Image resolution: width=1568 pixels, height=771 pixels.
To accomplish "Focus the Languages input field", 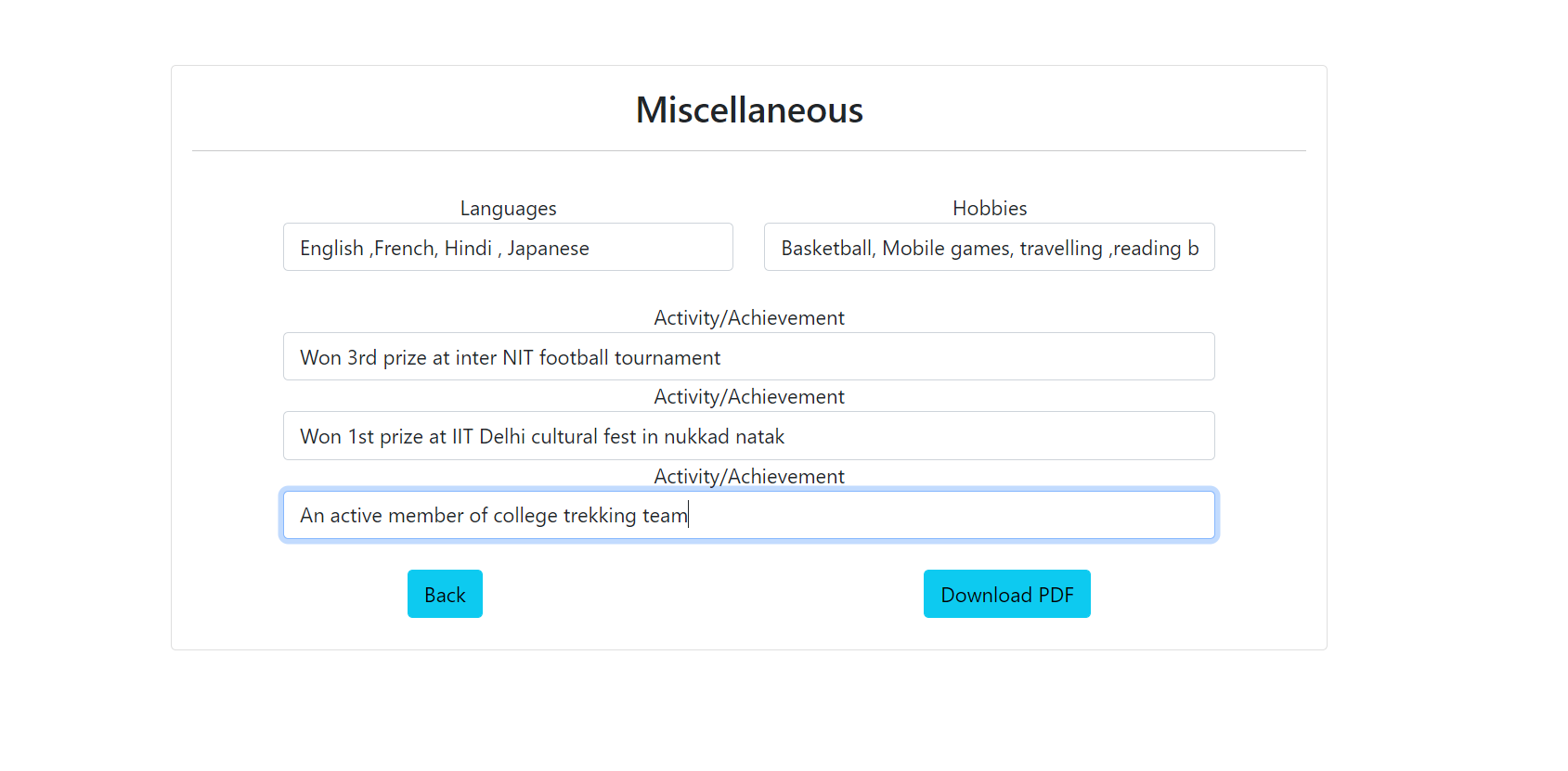I will pos(508,247).
